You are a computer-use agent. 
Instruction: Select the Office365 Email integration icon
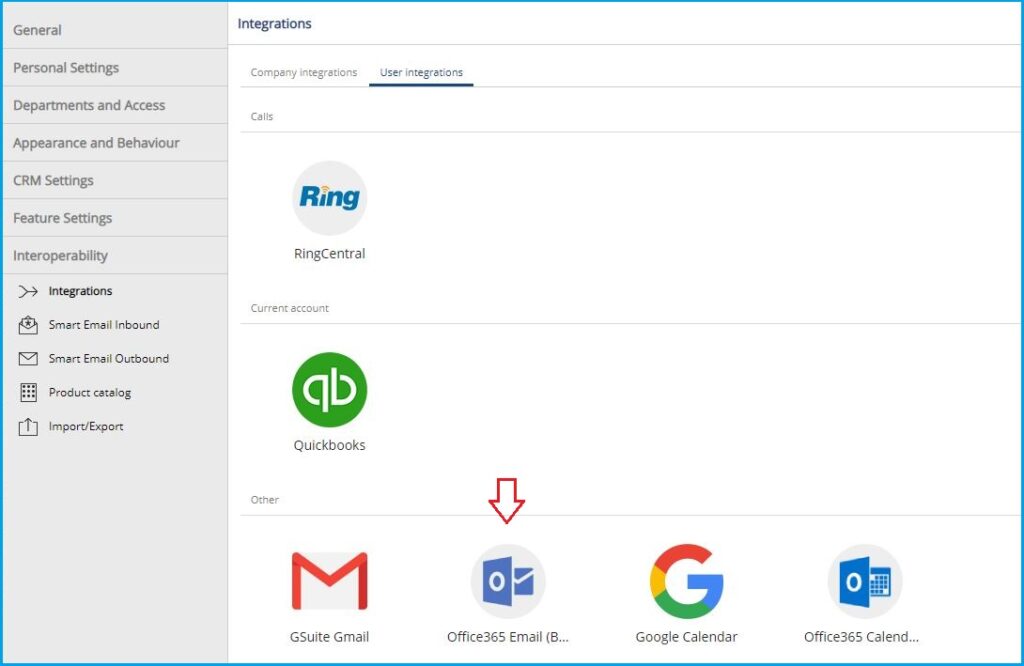point(508,581)
